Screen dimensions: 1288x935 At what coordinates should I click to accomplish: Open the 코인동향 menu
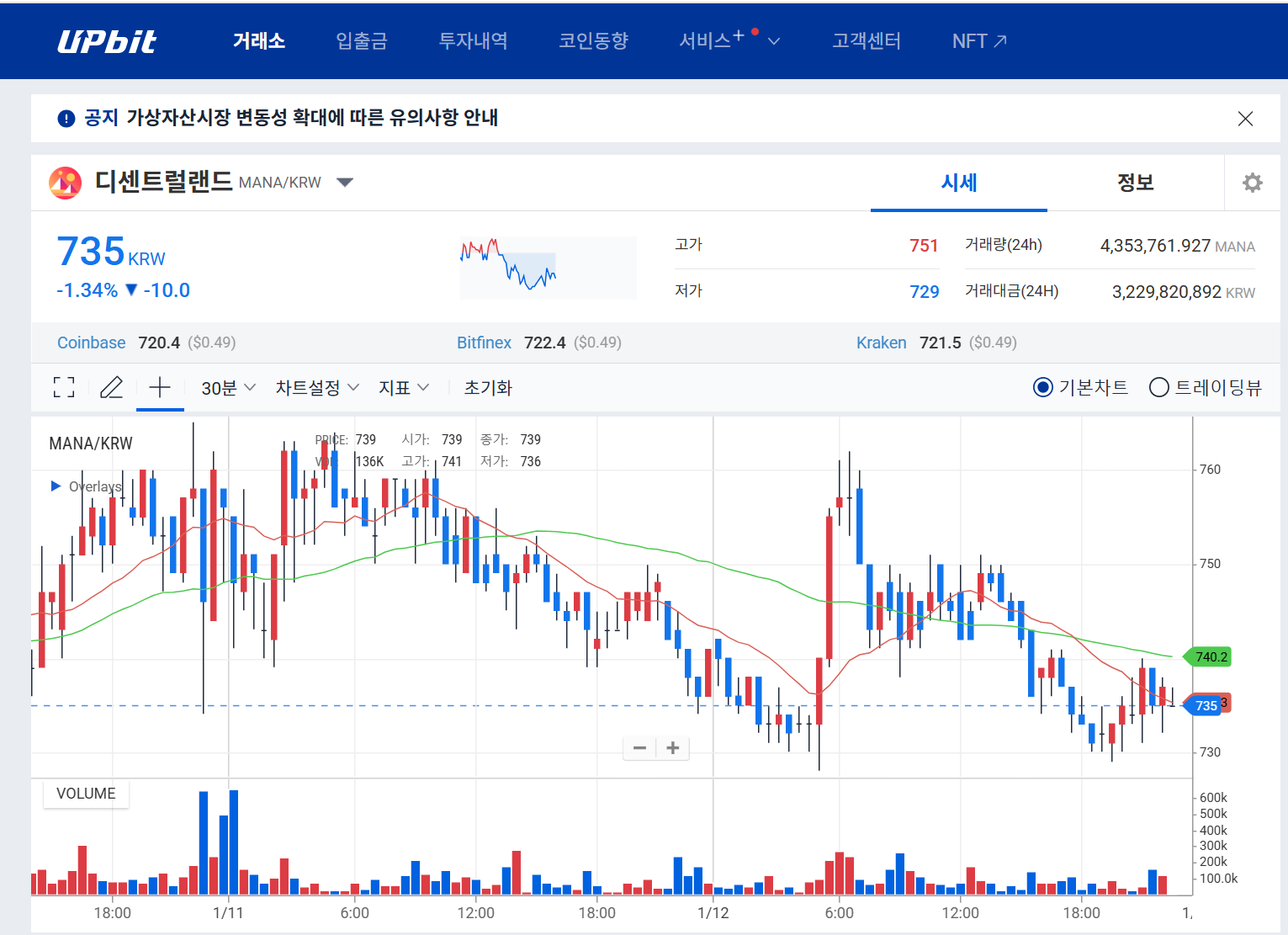coord(594,40)
